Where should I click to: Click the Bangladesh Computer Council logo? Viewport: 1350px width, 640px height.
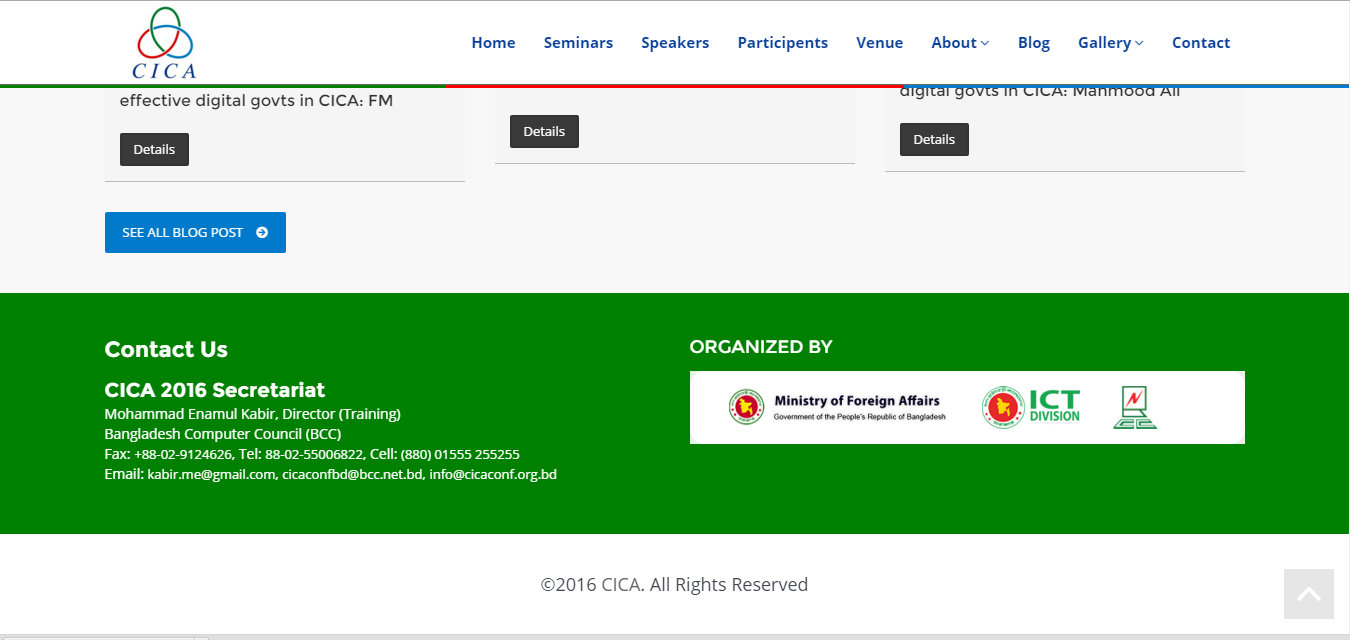click(1134, 407)
